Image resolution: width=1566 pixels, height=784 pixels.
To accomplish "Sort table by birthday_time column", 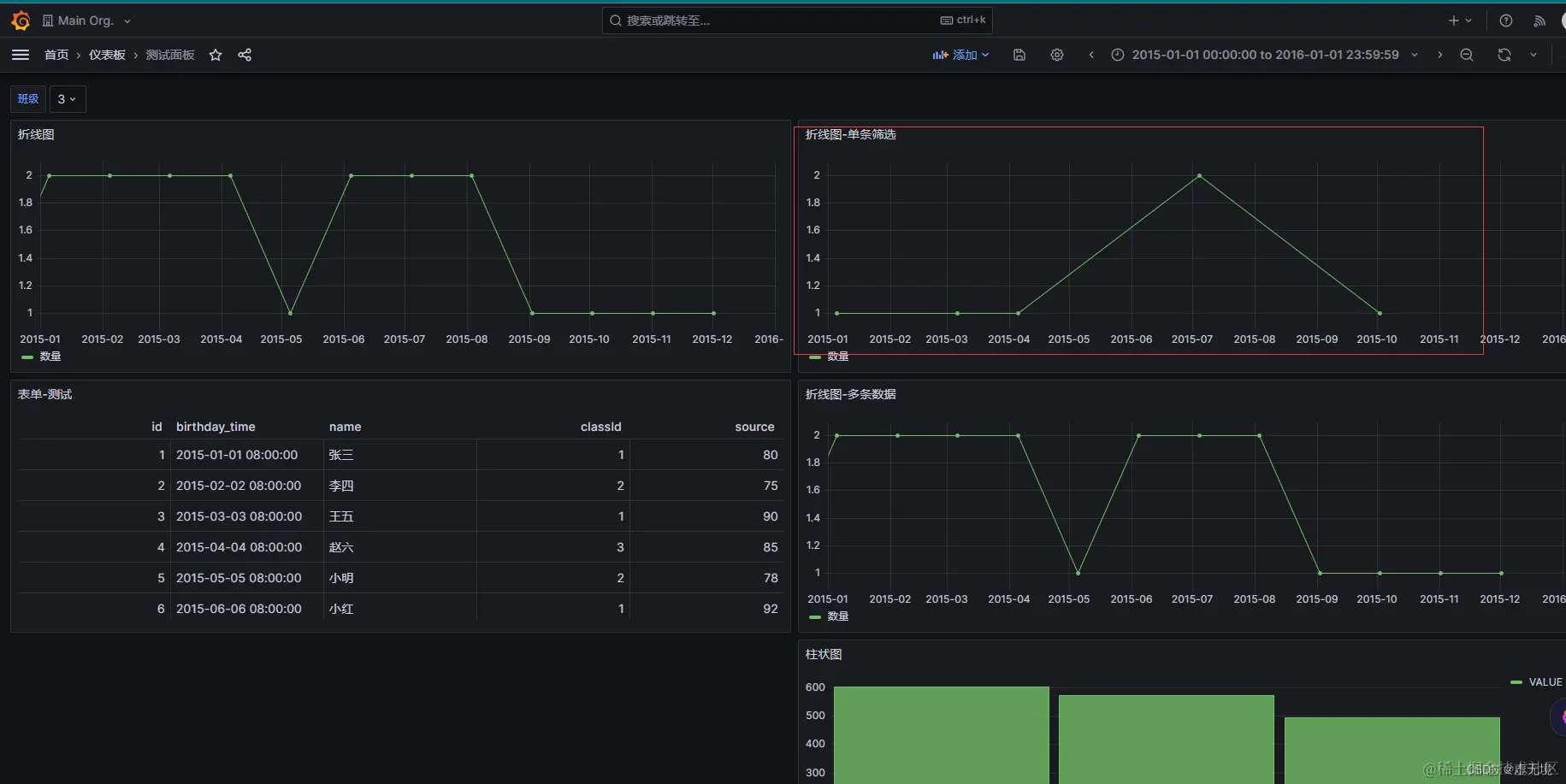I will click(216, 427).
